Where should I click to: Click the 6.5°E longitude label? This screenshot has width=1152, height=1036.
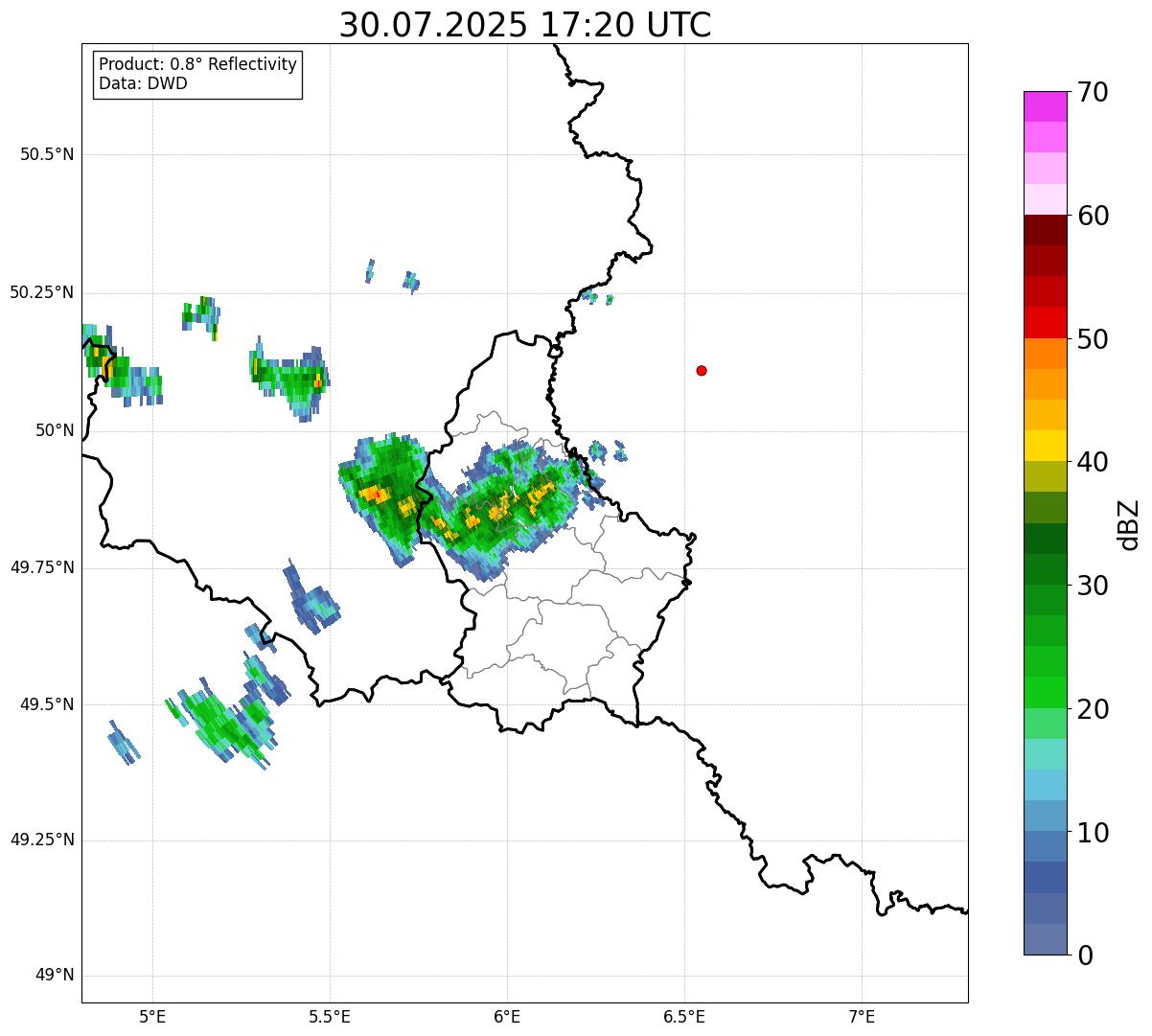click(685, 1017)
